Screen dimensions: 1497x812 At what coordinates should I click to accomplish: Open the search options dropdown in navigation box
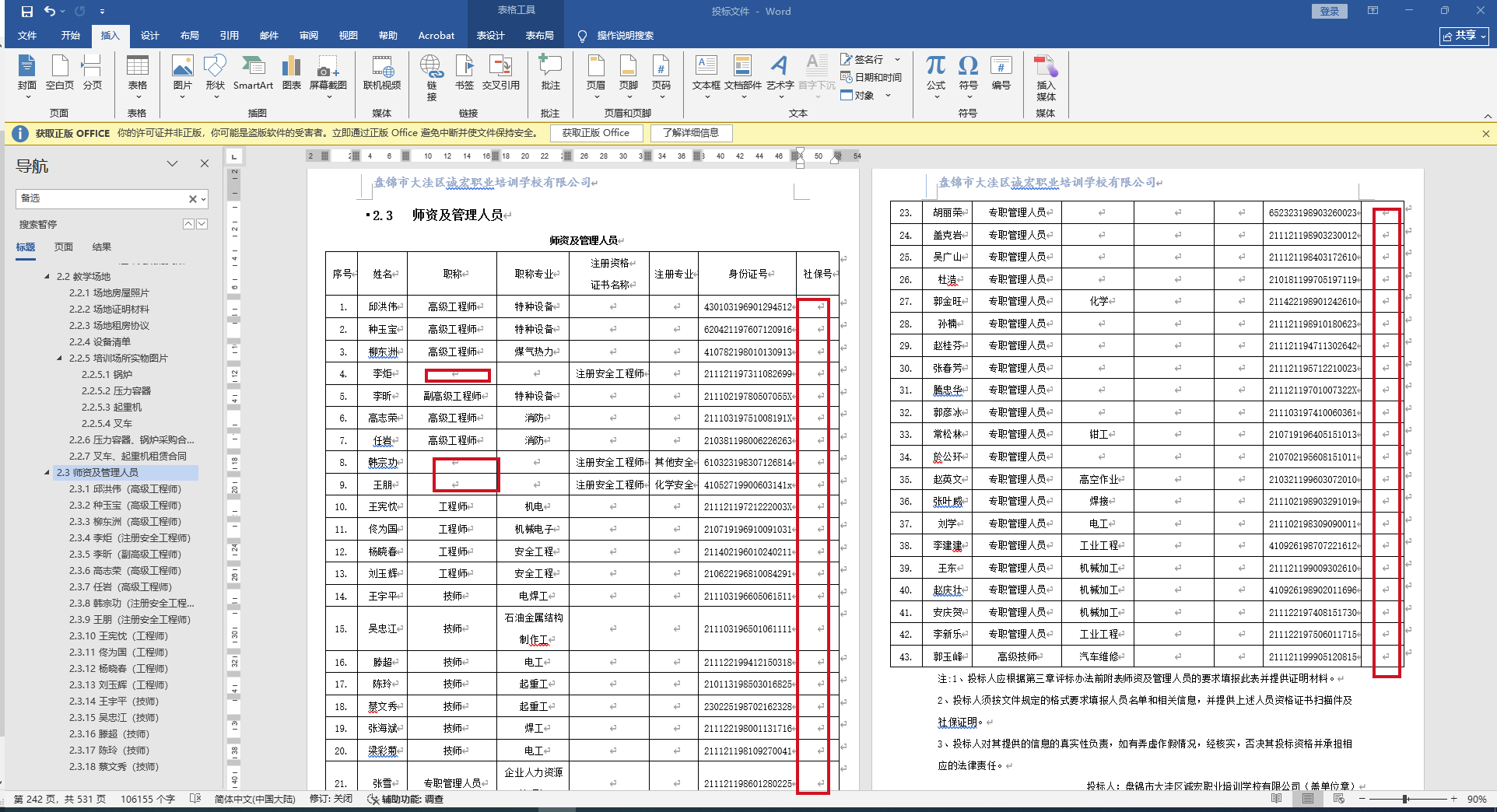click(204, 199)
